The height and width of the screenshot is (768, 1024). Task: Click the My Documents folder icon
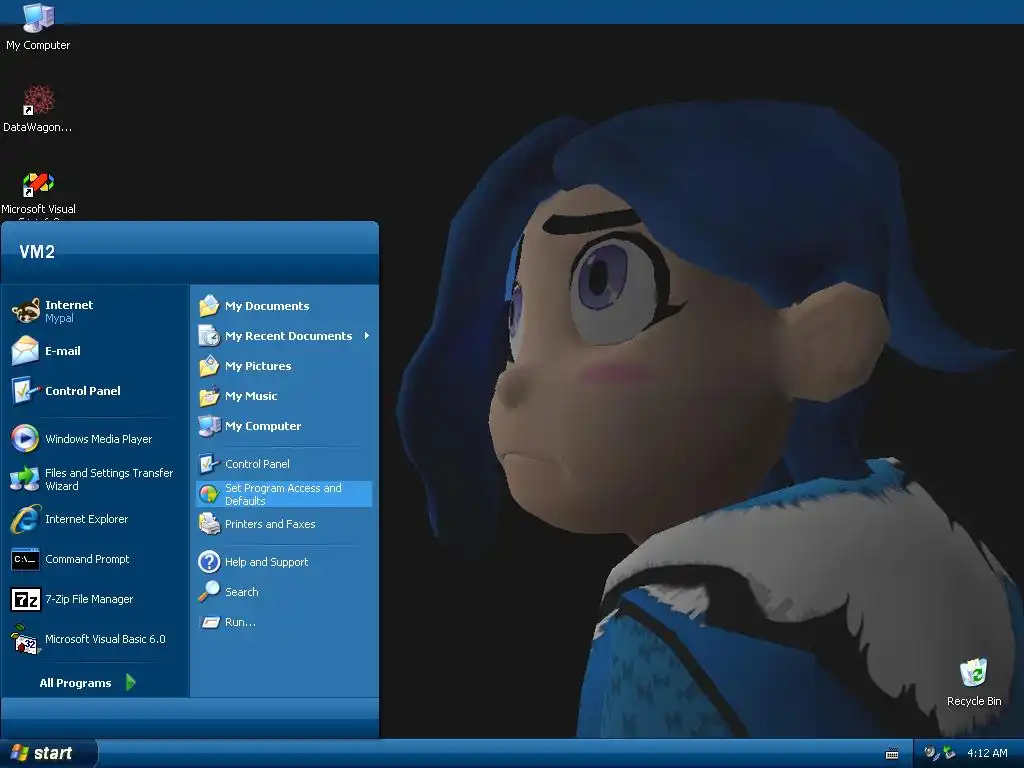[209, 306]
